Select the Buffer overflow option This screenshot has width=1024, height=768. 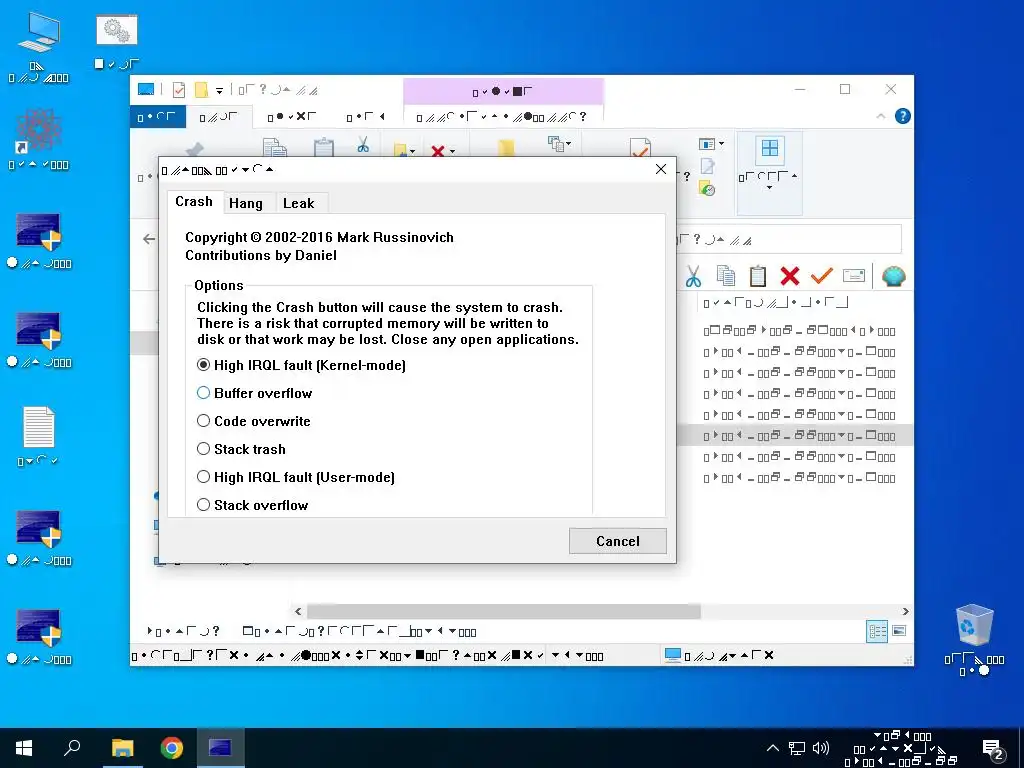pyautogui.click(x=255, y=393)
